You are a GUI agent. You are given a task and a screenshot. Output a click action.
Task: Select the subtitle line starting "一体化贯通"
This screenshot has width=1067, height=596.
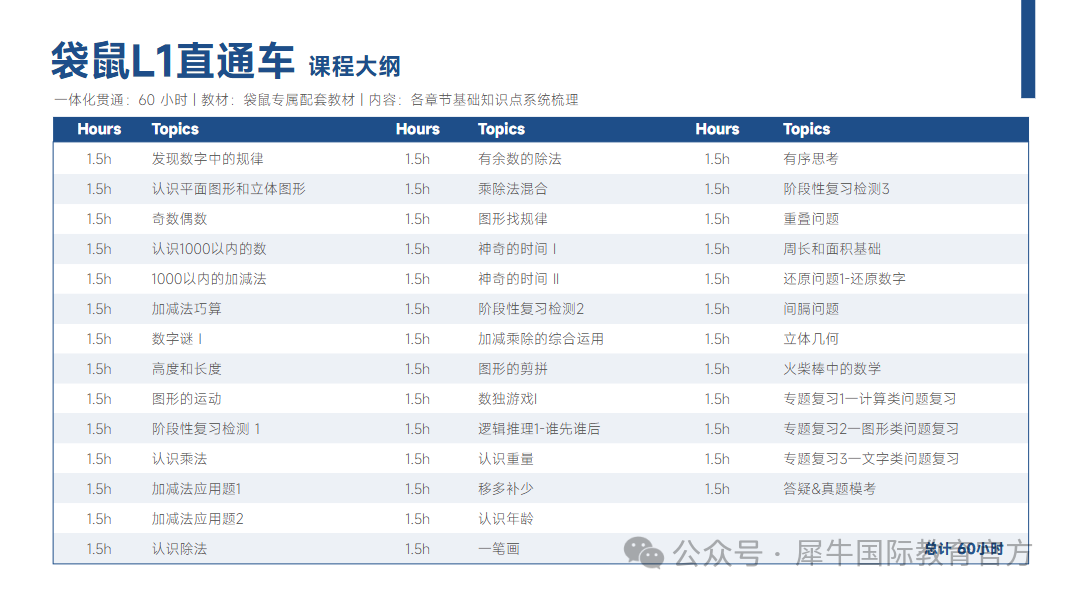[316, 100]
